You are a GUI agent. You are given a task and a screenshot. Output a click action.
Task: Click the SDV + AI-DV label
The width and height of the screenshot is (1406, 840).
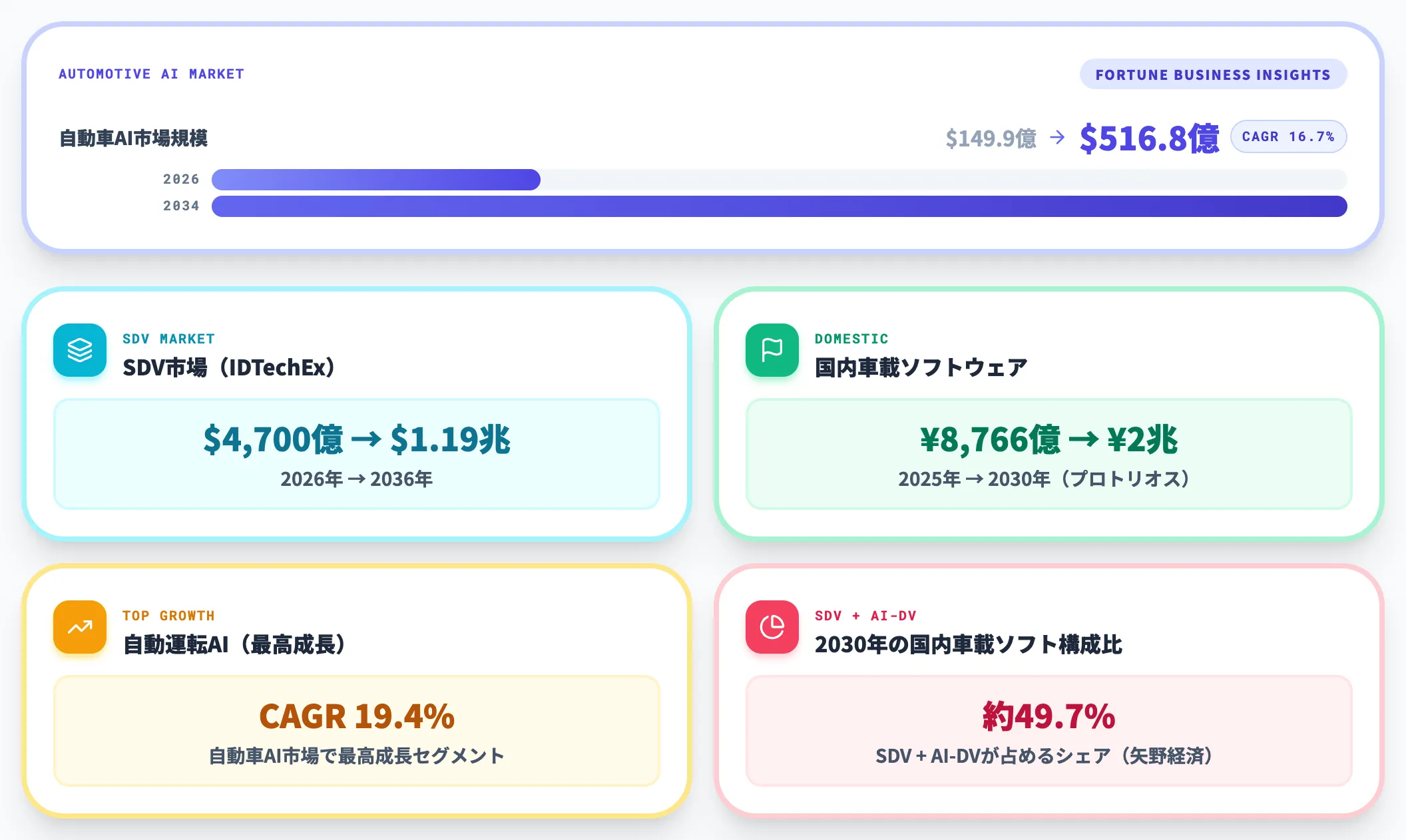865,616
